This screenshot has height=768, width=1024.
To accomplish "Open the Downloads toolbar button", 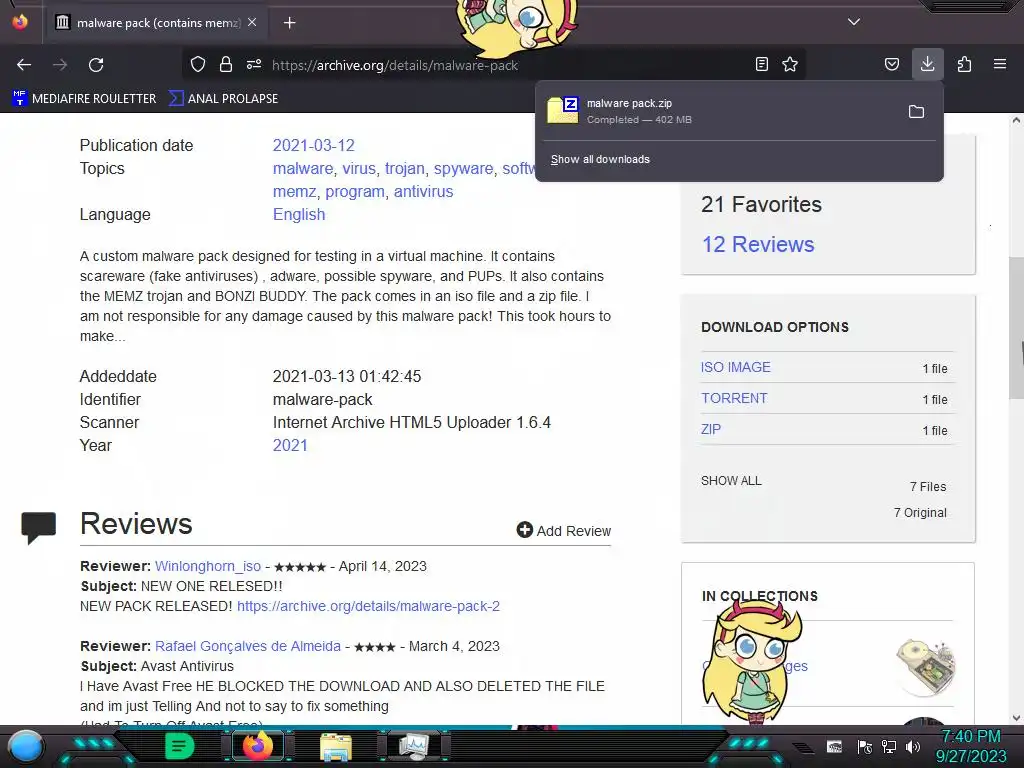I will pos(927,64).
